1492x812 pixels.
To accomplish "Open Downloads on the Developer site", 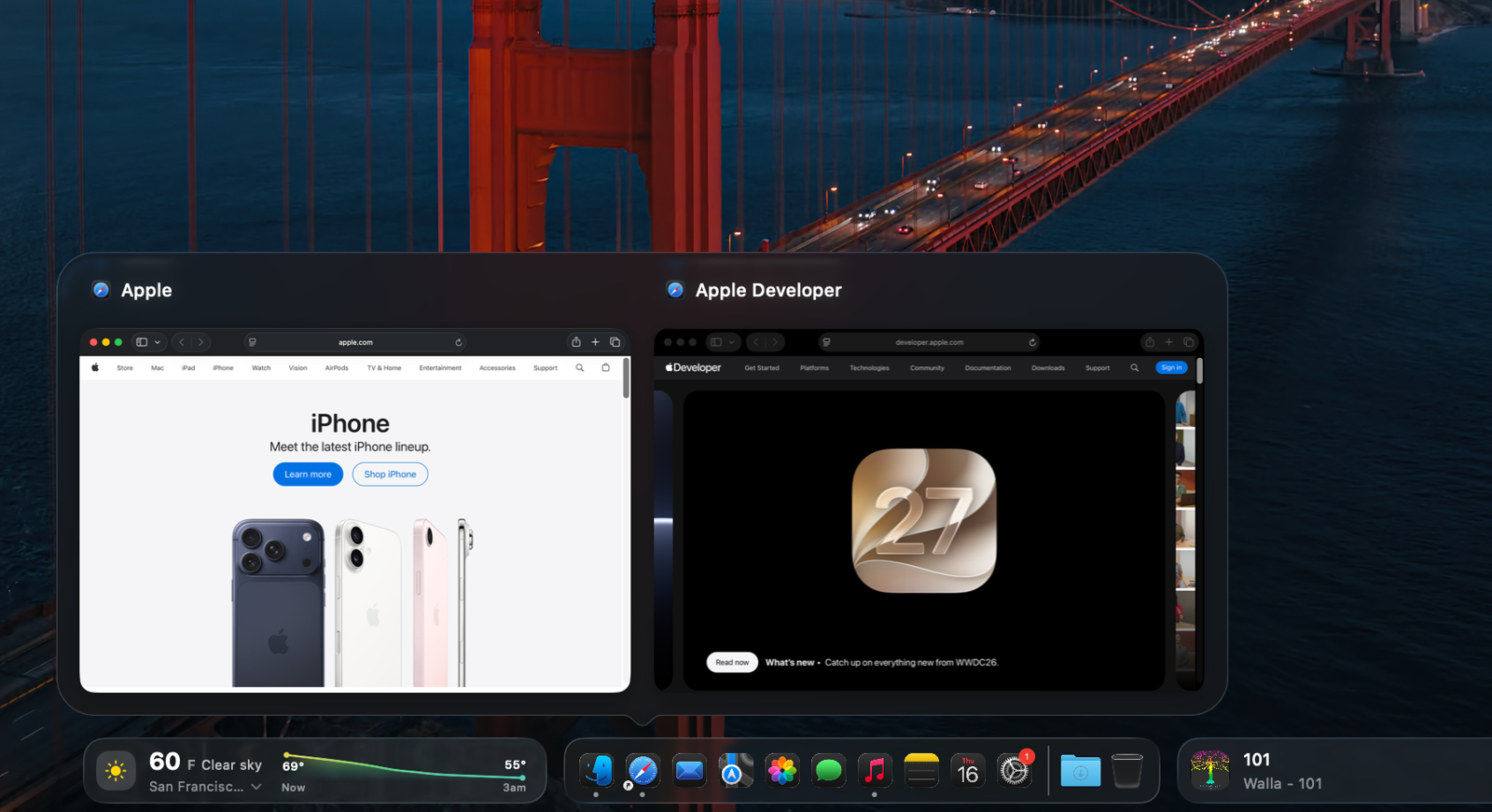I will [x=1048, y=367].
